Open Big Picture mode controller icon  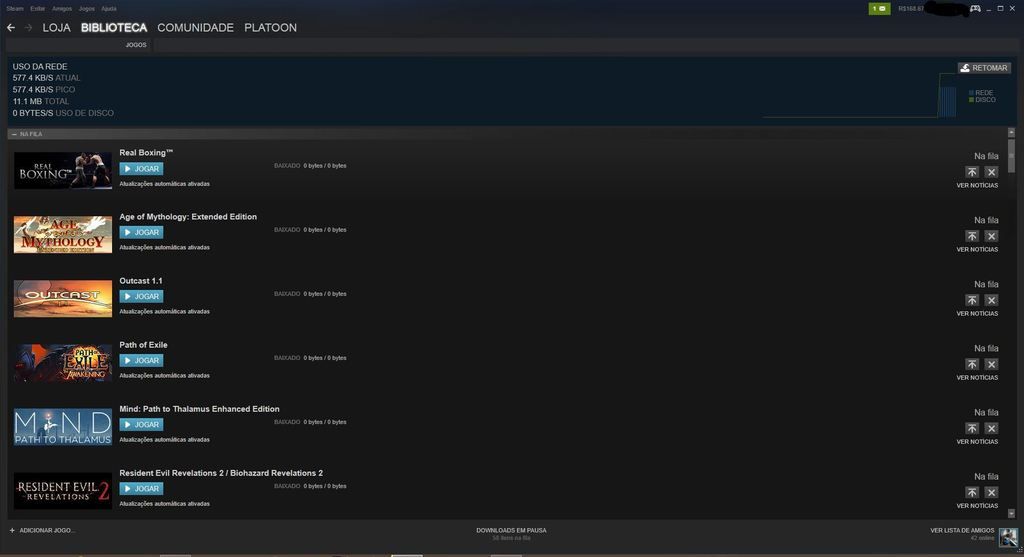[x=975, y=9]
